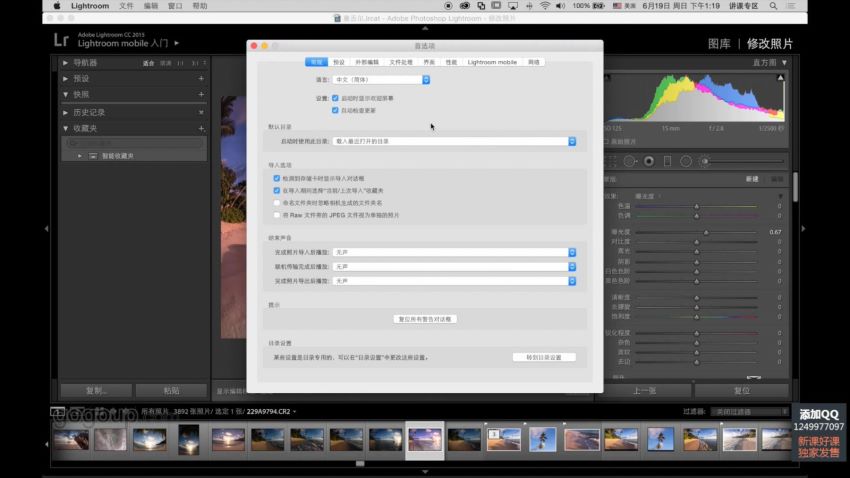Screen dimensions: 850x478
Task: Select the highlighted purple sunset thumbnail in filmstrip
Action: click(x=425, y=440)
